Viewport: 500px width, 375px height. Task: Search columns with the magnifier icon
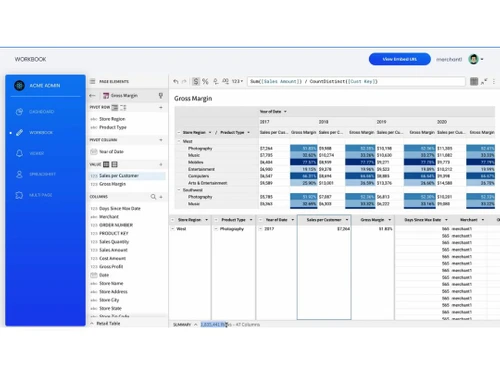coord(153,197)
